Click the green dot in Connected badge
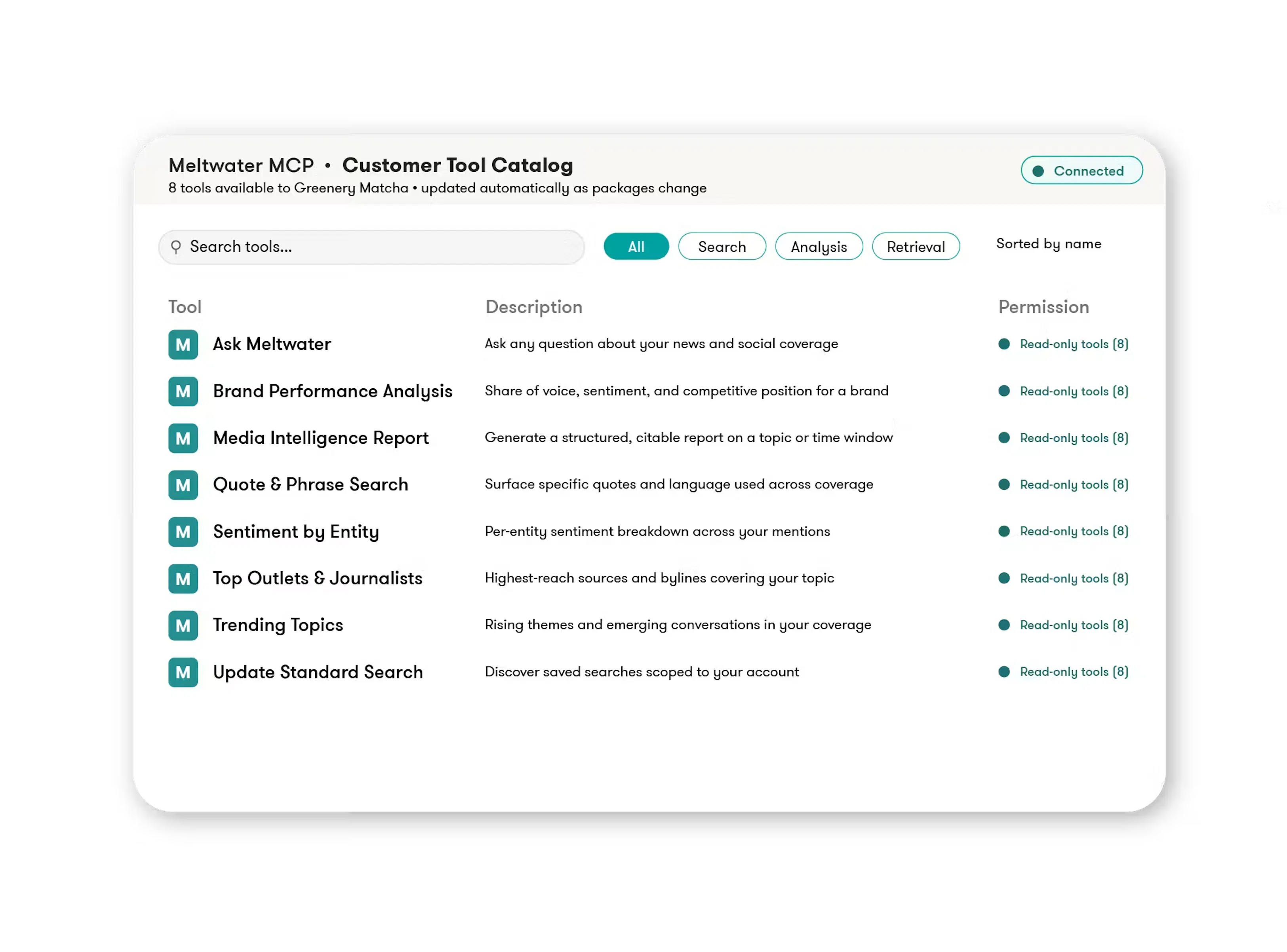Image resolution: width=1287 pixels, height=952 pixels. point(1039,171)
